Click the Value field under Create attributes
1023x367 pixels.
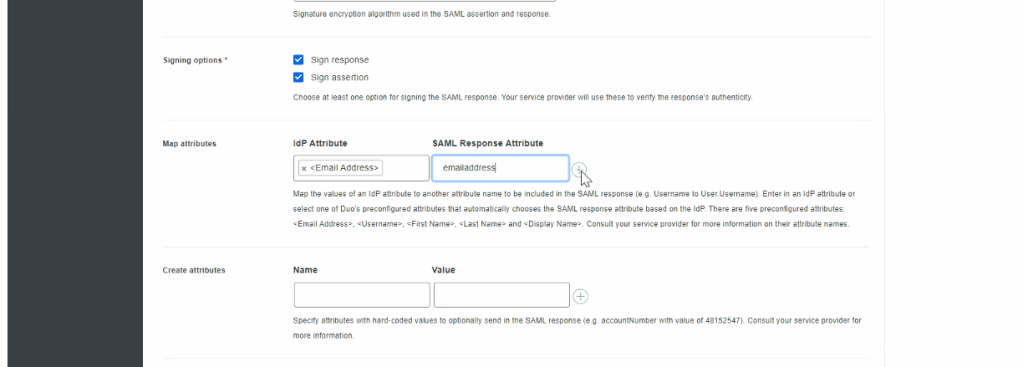(x=501, y=295)
